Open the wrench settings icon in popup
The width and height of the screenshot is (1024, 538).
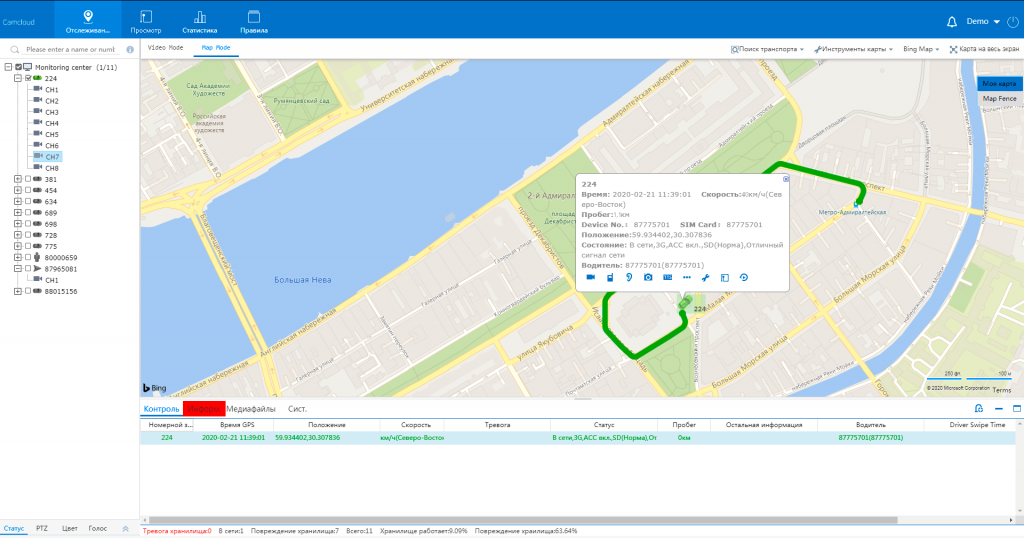pyautogui.click(x=706, y=277)
